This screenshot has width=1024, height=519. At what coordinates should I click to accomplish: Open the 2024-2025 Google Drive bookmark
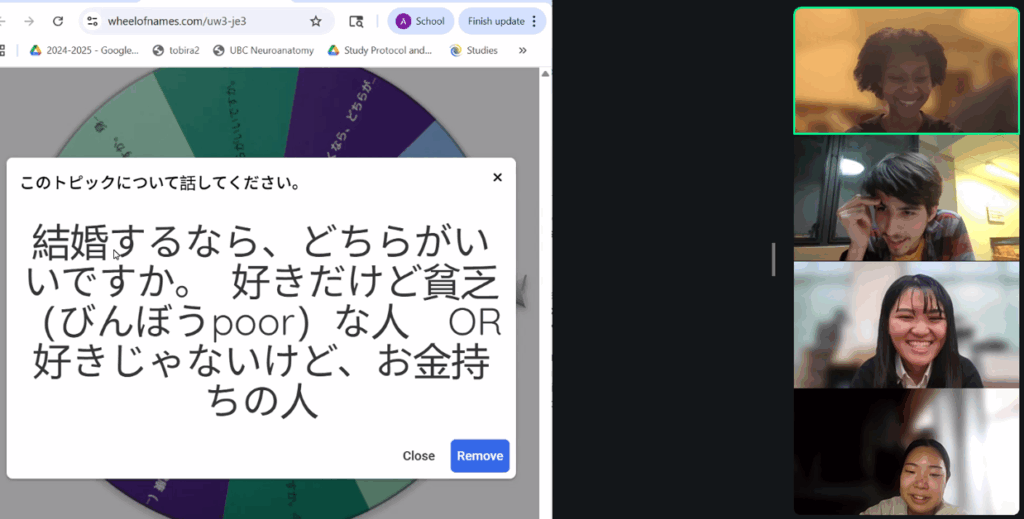[x=84, y=50]
